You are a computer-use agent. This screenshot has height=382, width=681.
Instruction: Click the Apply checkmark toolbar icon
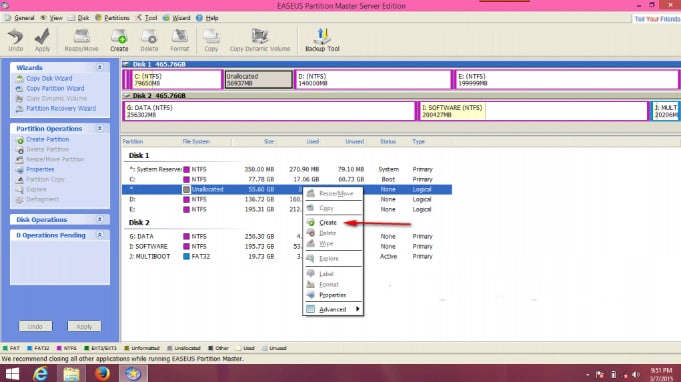click(x=43, y=40)
